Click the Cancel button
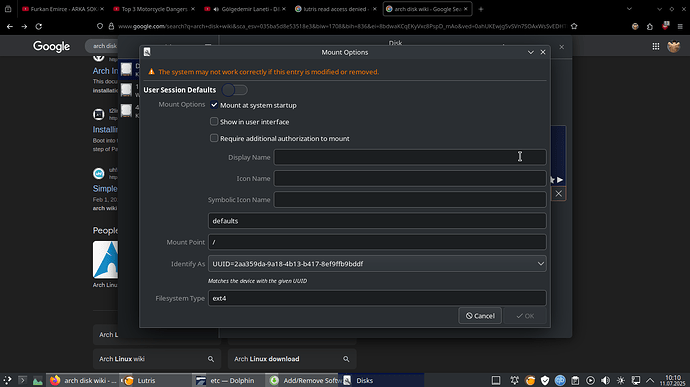Viewport: 690px width, 387px height. [480, 316]
